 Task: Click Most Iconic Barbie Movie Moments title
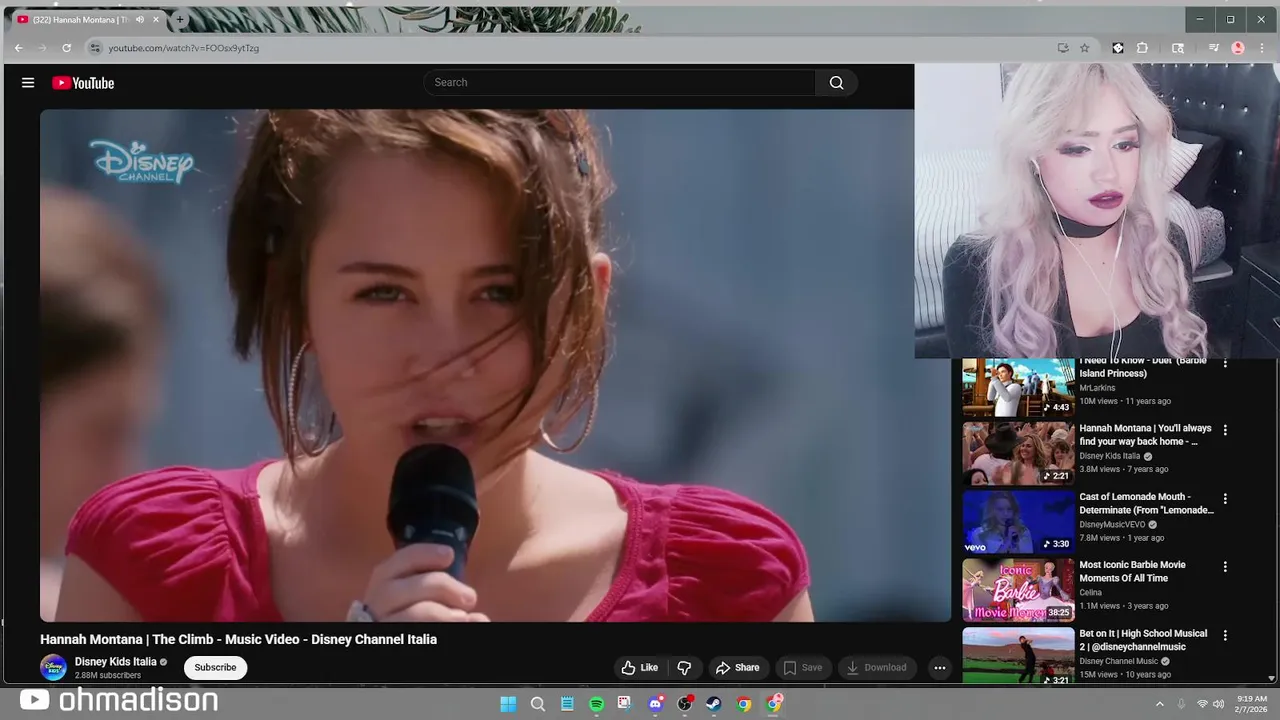click(x=1132, y=571)
